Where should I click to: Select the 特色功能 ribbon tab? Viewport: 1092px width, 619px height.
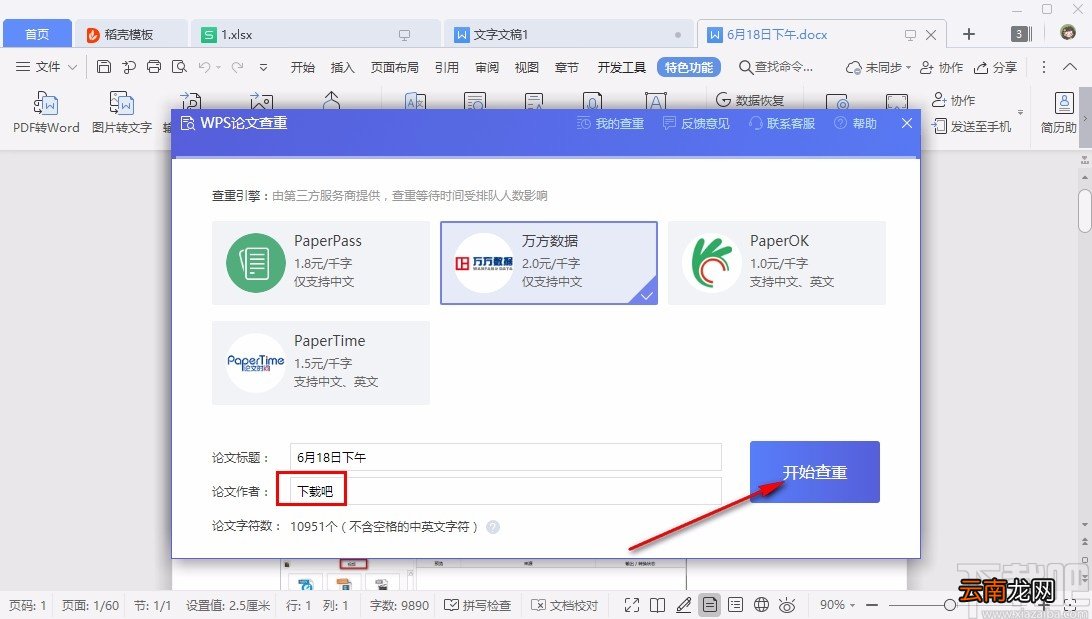click(x=688, y=68)
